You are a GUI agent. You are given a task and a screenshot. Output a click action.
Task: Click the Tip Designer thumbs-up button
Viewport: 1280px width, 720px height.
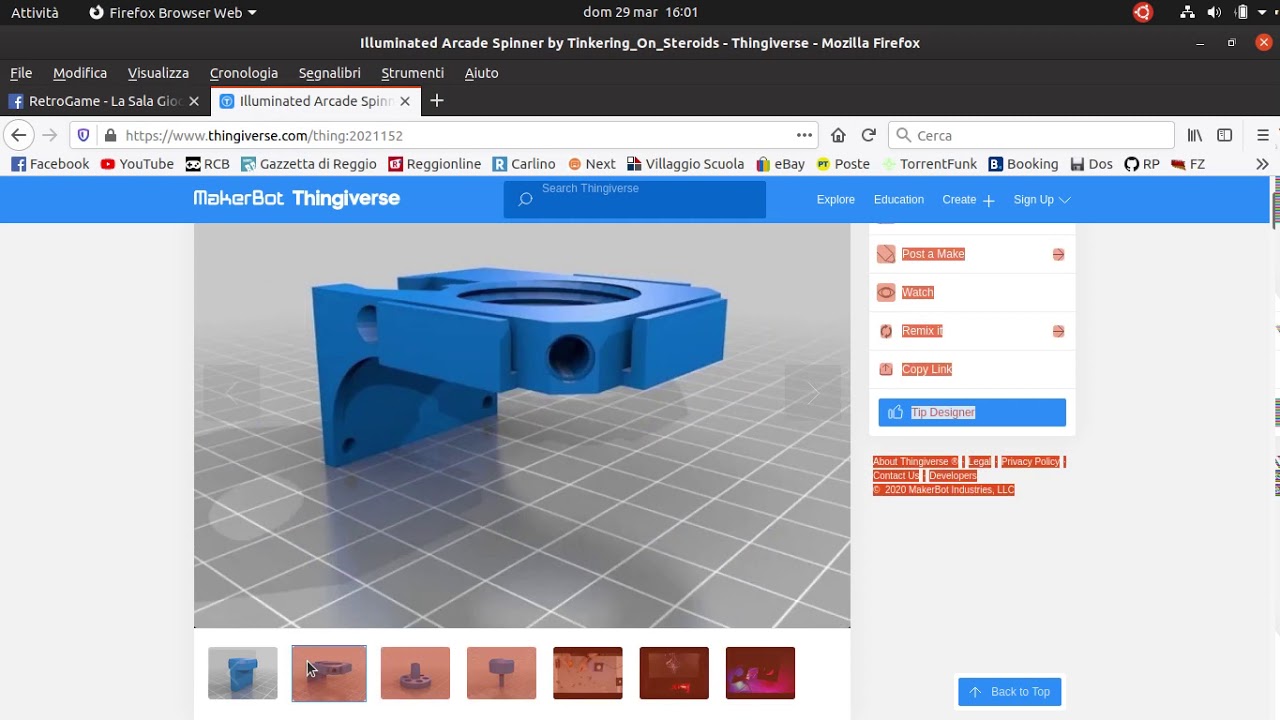pos(972,412)
